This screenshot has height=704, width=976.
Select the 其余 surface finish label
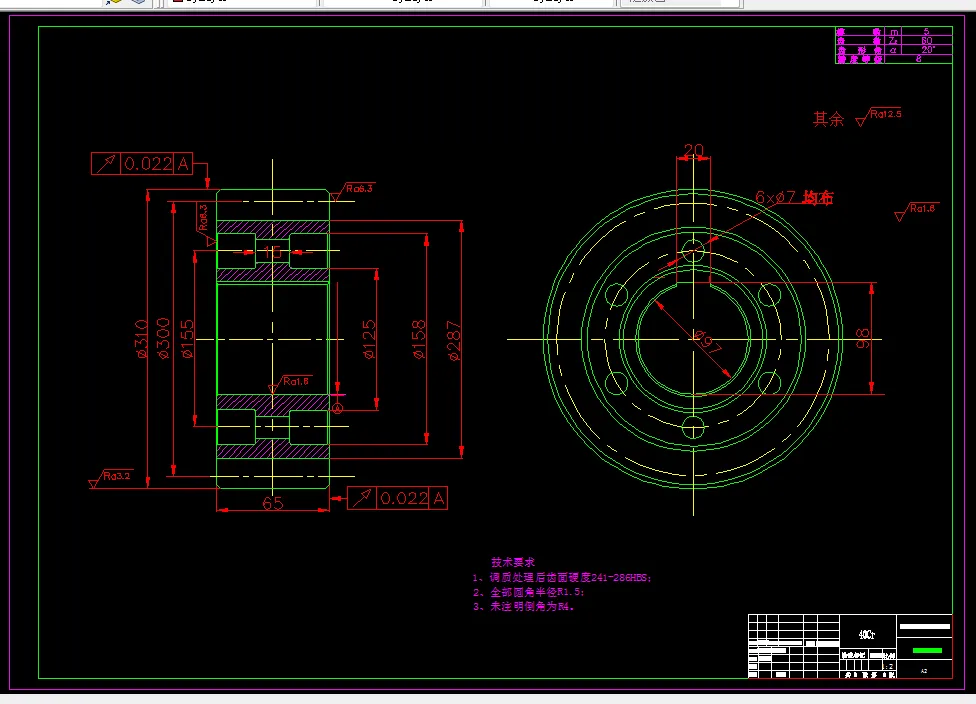(828, 119)
